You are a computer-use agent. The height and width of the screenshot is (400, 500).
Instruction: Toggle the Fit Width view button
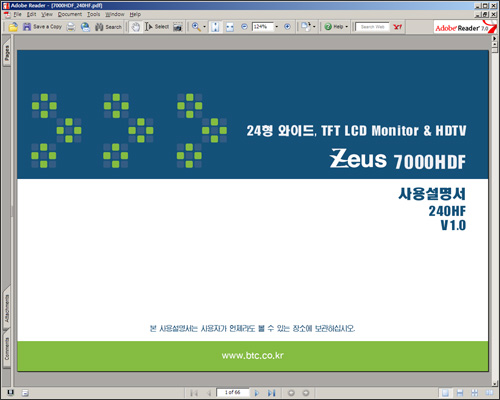230,27
